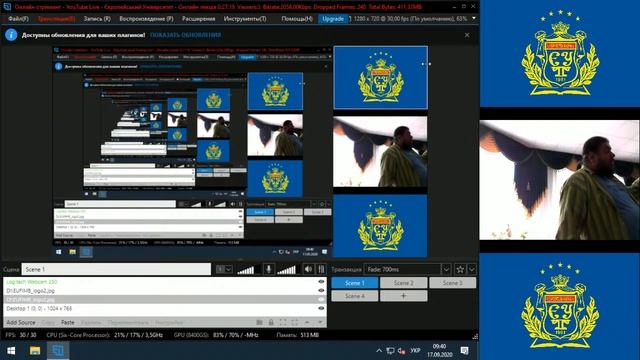
Task: Open the Помощь menu
Action: [297, 19]
